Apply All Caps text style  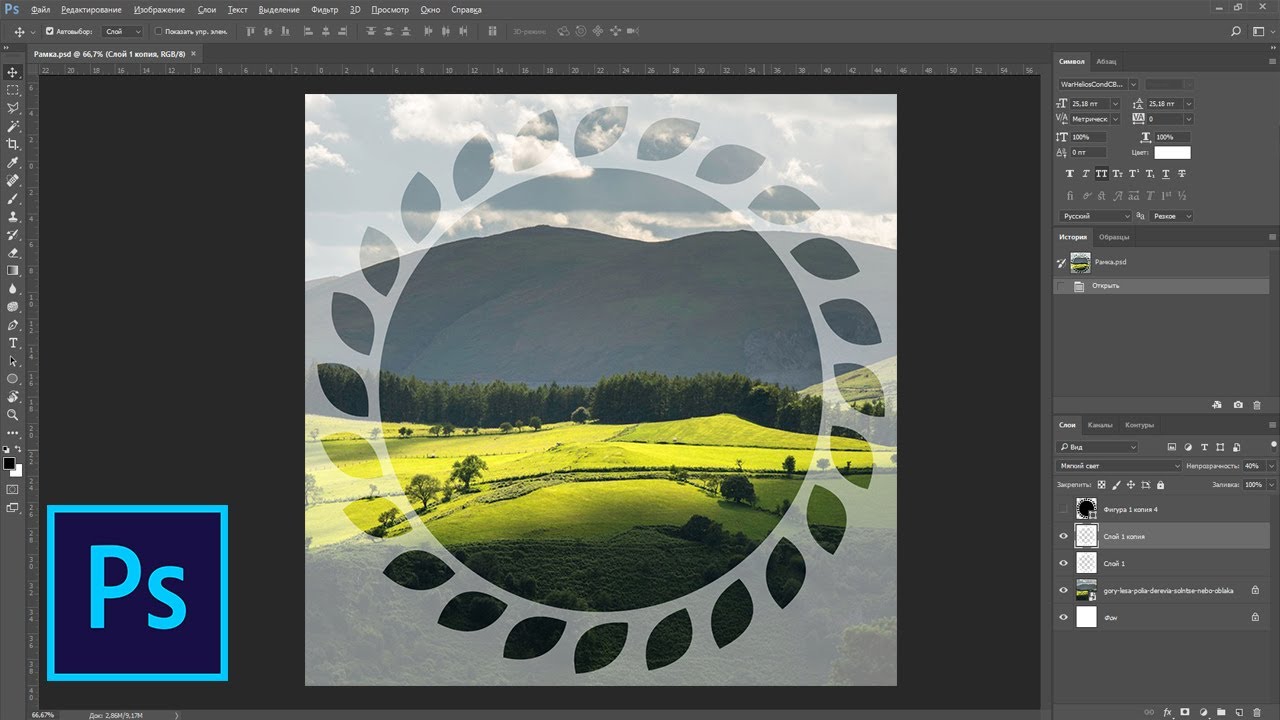click(x=1102, y=174)
